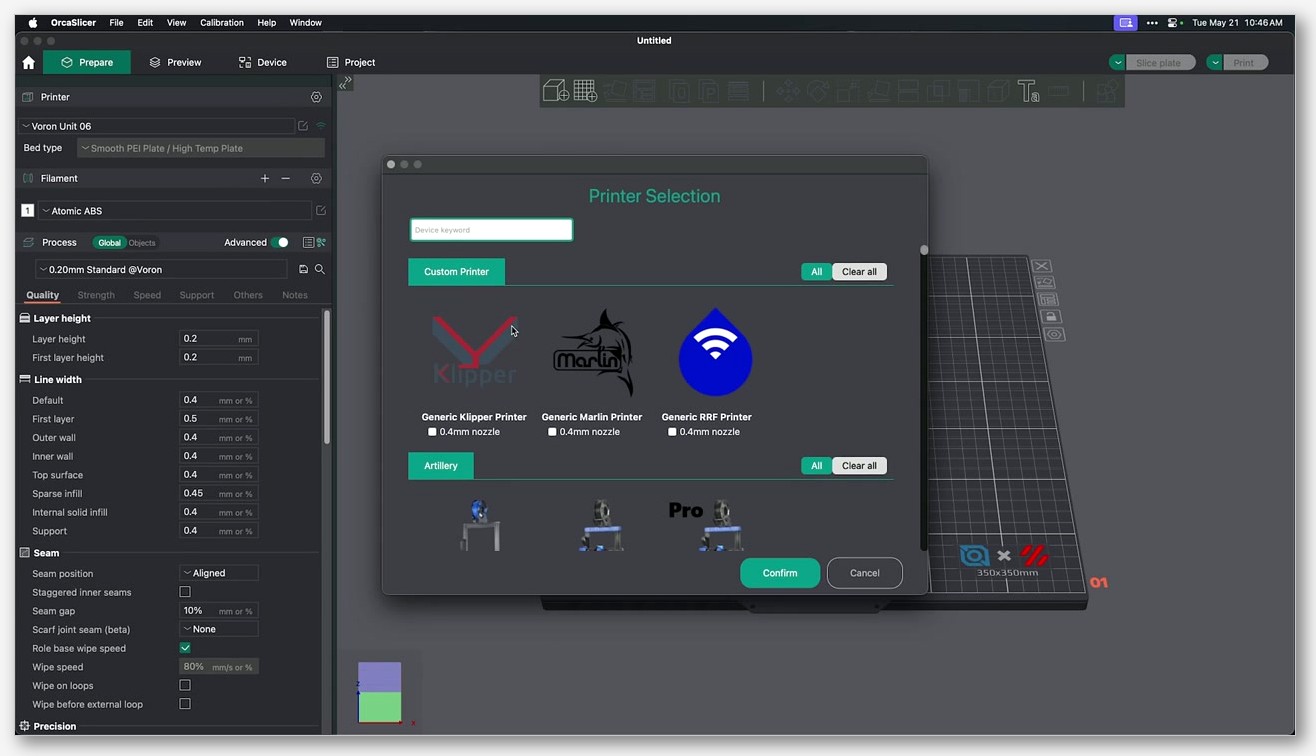
Task: Switch process scope to Objects
Action: point(142,242)
